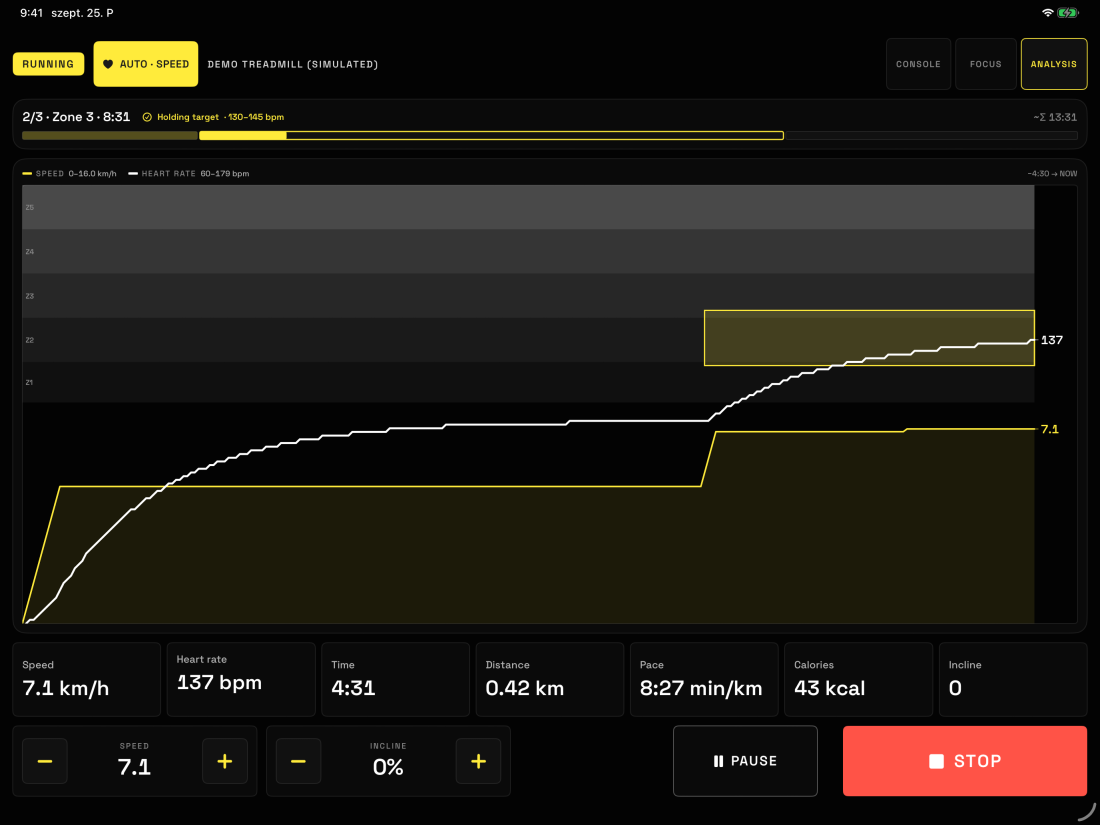Click the speed value 7.1 between steppers
This screenshot has width=1100, height=825.
[134, 767]
